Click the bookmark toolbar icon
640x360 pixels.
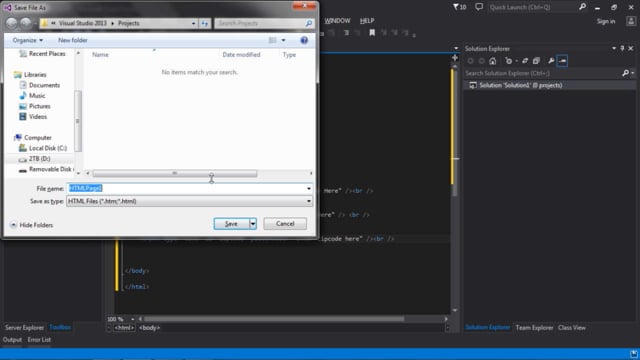[x=372, y=33]
